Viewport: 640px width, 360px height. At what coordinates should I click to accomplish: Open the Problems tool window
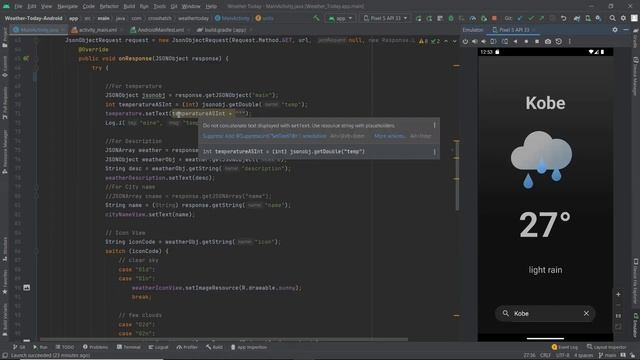click(96, 347)
